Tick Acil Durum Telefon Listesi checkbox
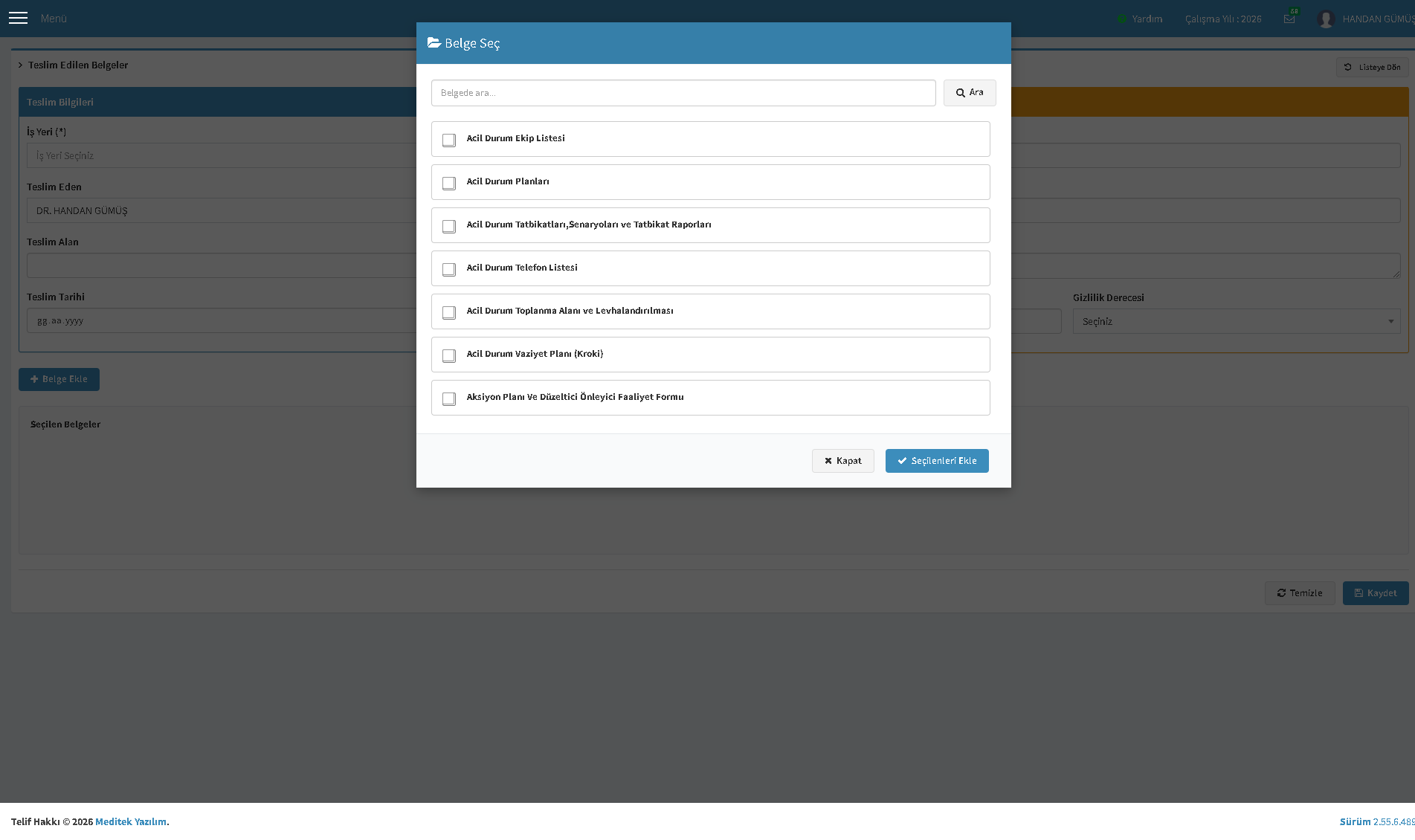Viewport: 1415px width, 840px height. pyautogui.click(x=449, y=269)
